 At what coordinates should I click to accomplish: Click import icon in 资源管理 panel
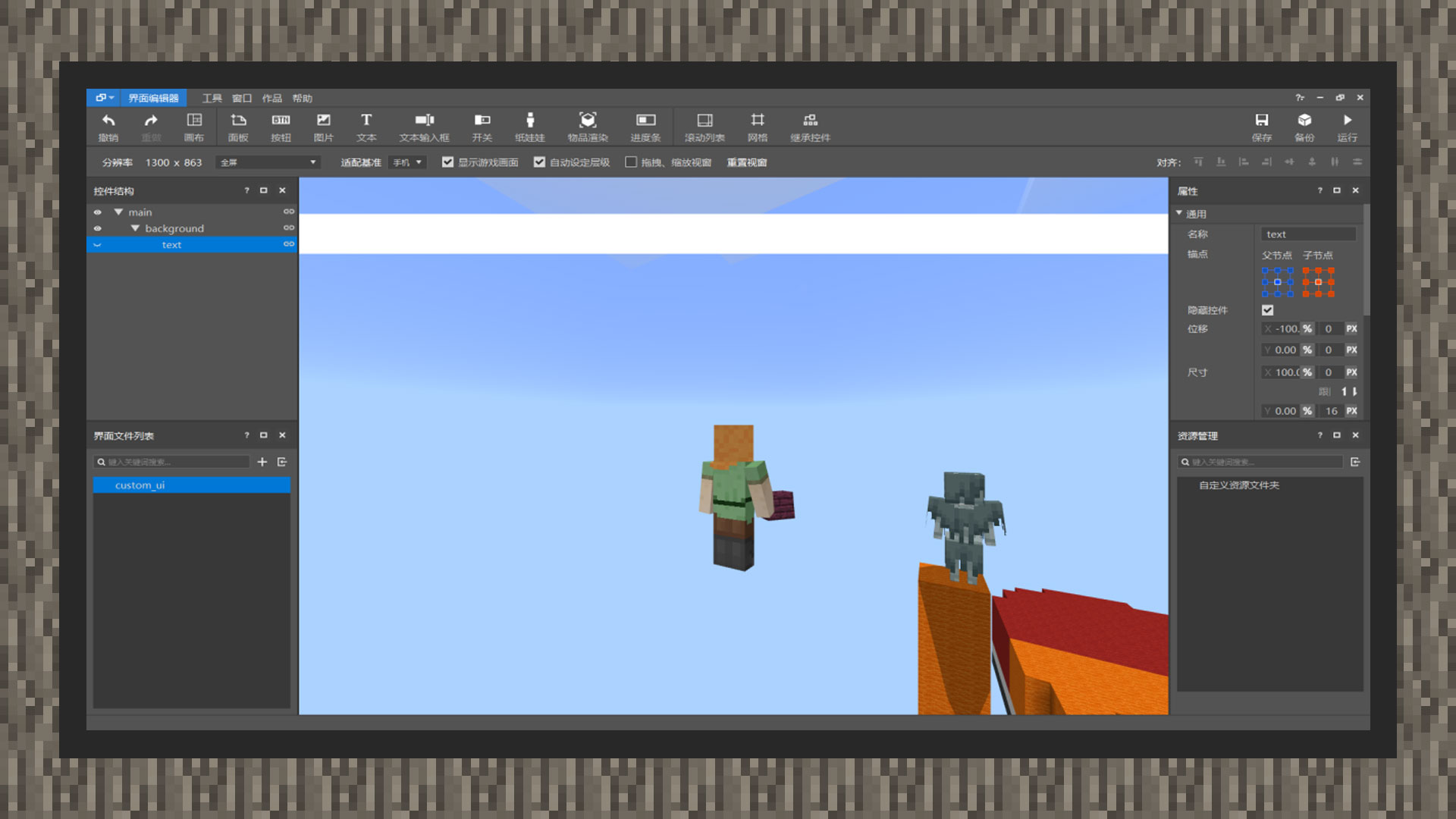pos(1355,462)
